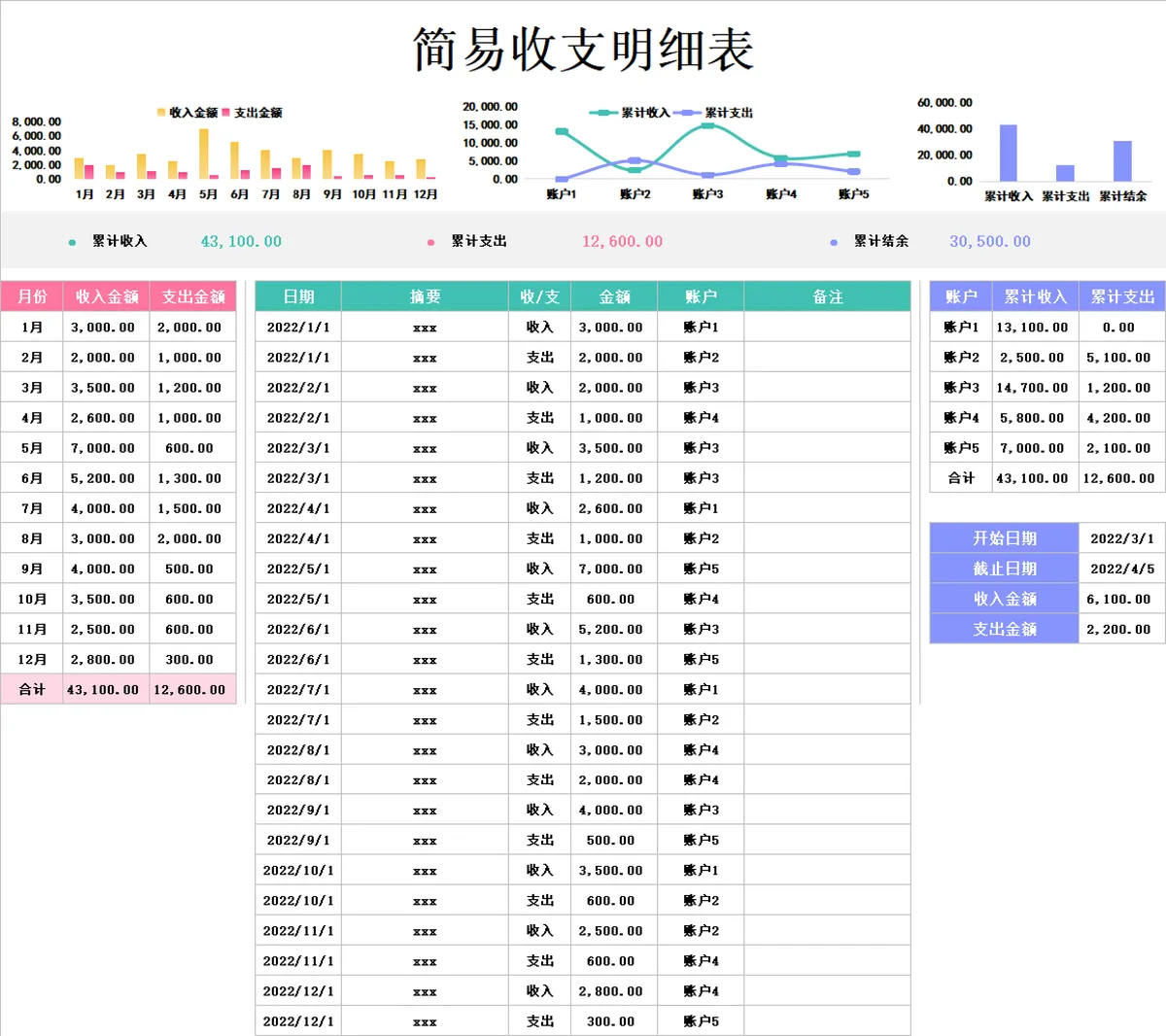Screen dimensions: 1166x1036
Task: Click the 累计收入 legend marker in line chart
Action: pyautogui.click(x=603, y=113)
